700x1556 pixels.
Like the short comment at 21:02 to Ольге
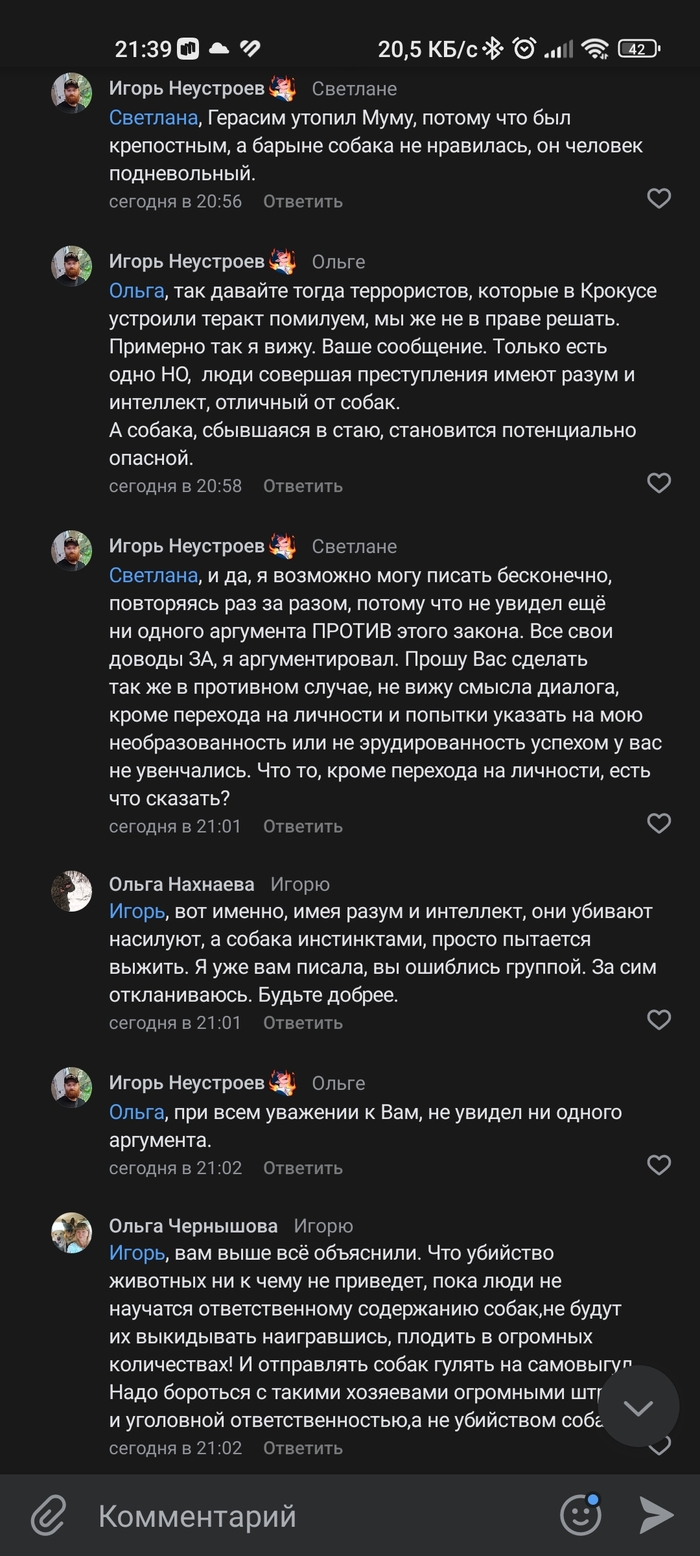click(659, 1165)
